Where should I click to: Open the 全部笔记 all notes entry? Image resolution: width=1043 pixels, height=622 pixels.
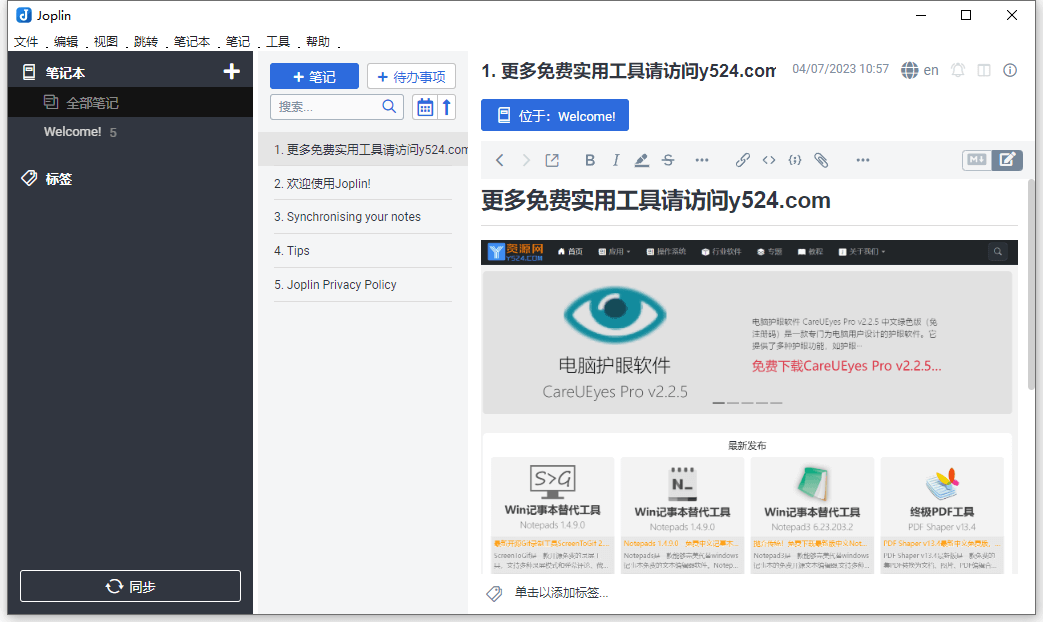[130, 102]
